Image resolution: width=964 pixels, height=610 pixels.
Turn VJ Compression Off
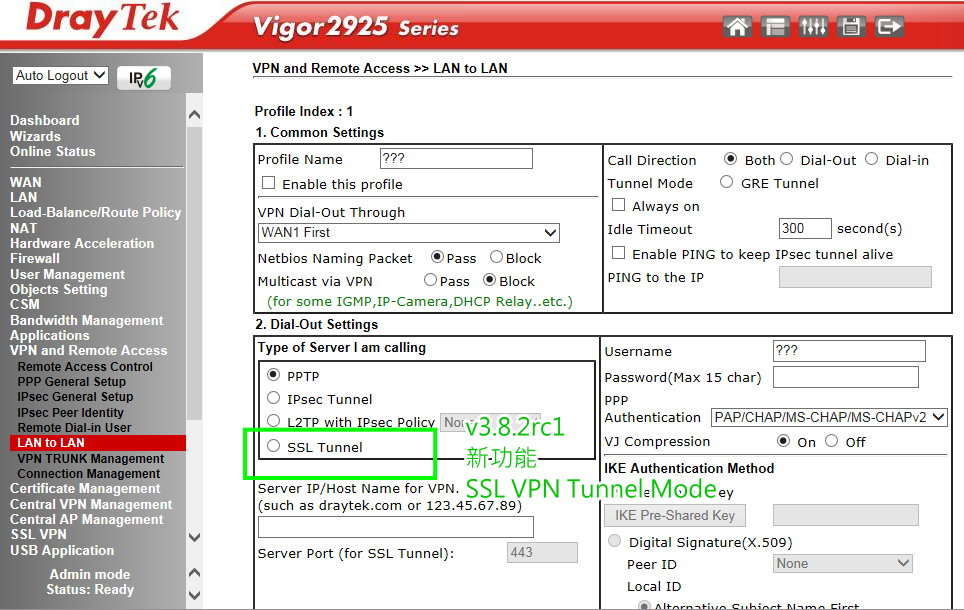(x=831, y=440)
